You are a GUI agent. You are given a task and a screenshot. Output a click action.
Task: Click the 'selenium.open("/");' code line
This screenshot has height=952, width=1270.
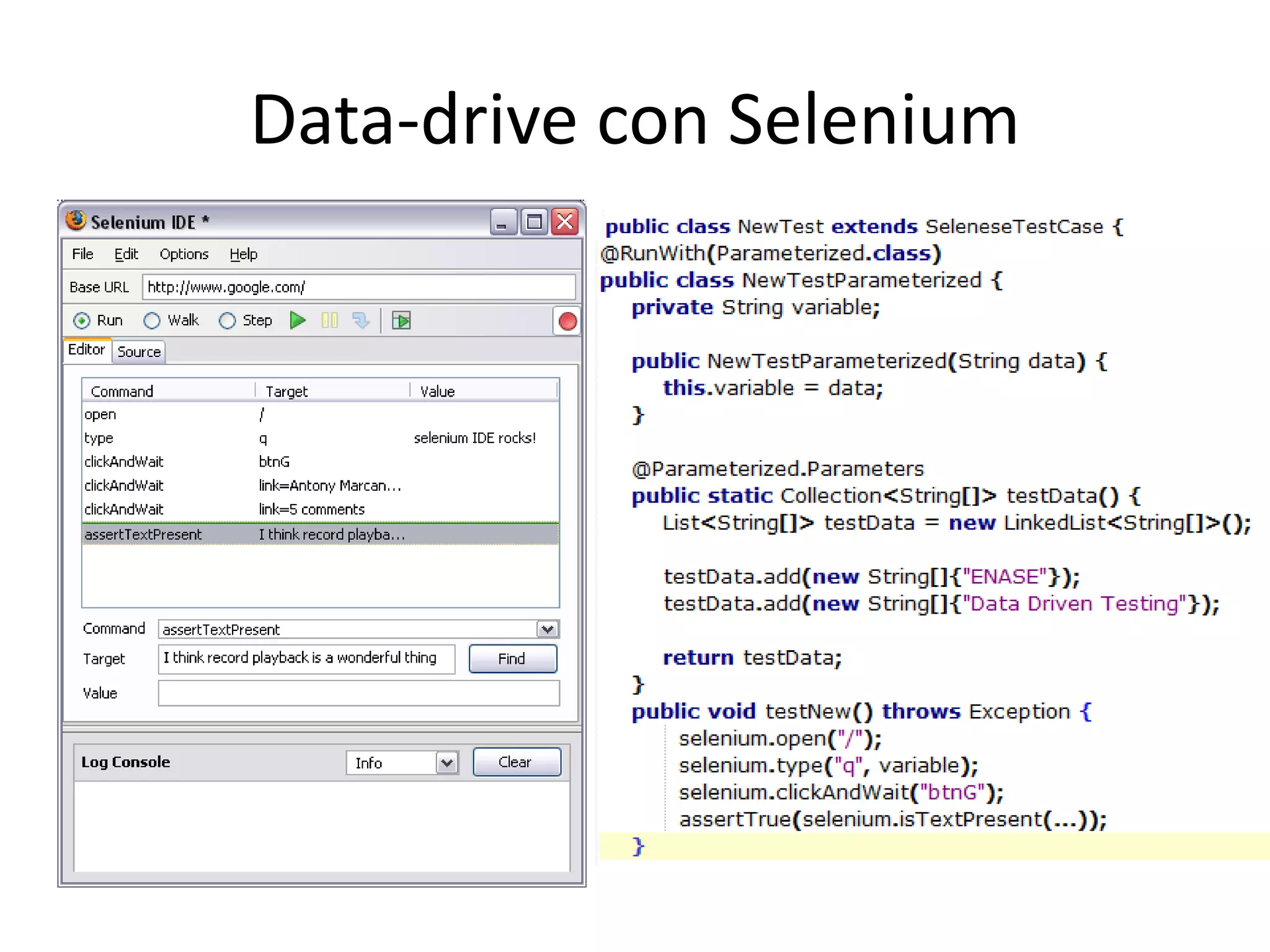tap(780, 738)
